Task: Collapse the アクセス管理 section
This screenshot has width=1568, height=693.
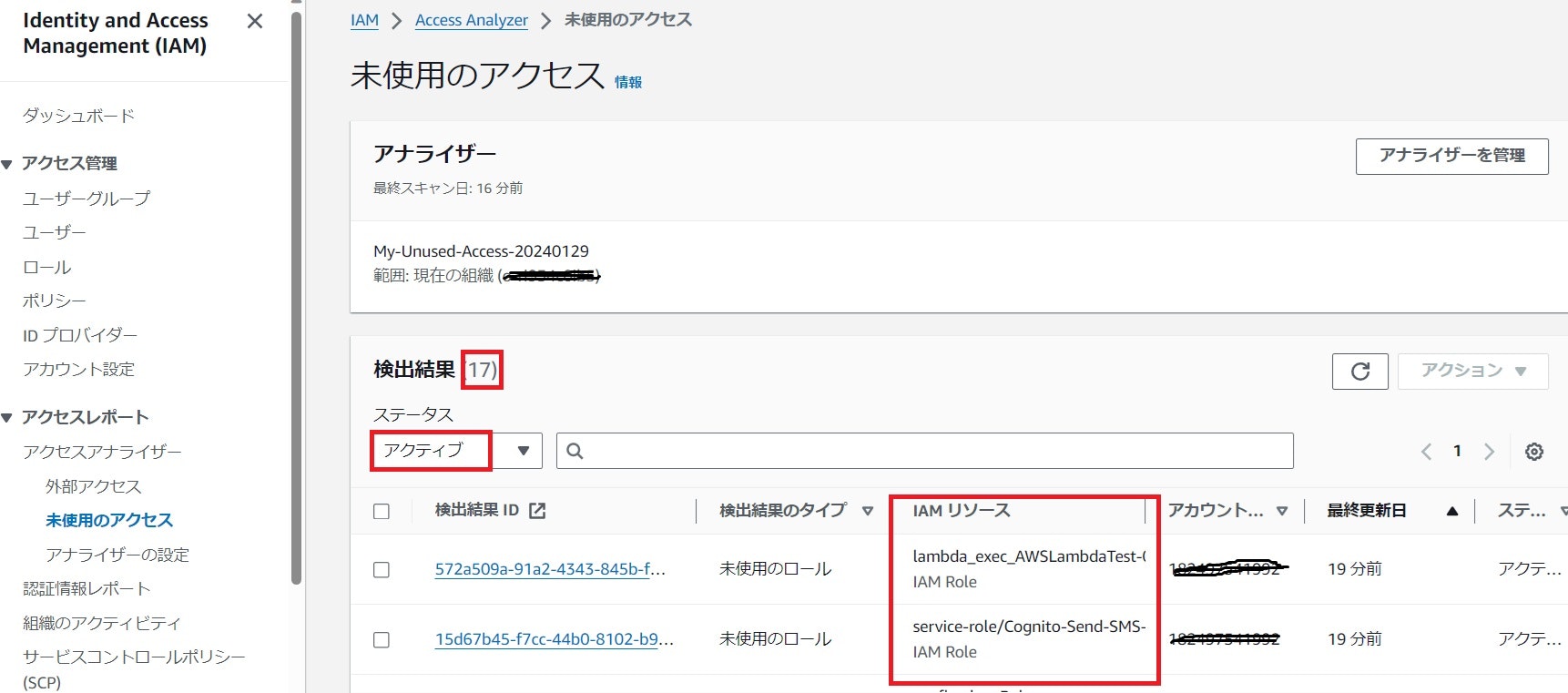Action: 7,165
